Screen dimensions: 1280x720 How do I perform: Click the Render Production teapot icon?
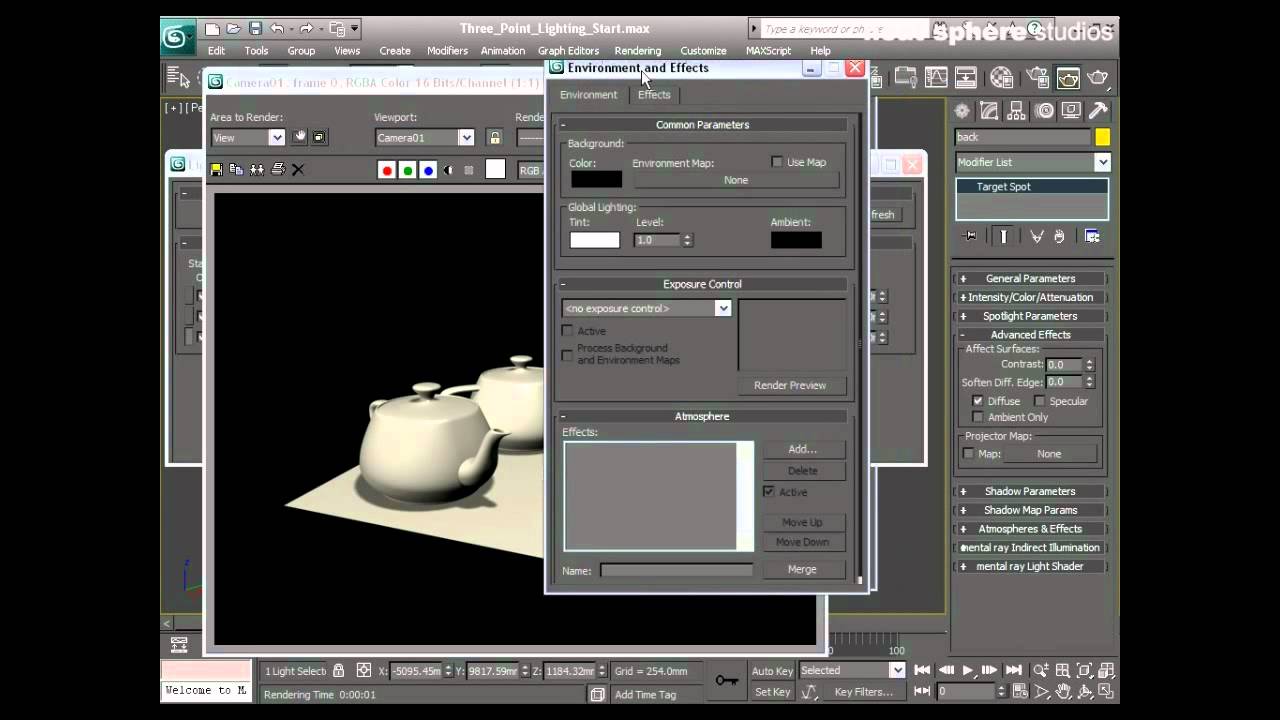point(1098,78)
